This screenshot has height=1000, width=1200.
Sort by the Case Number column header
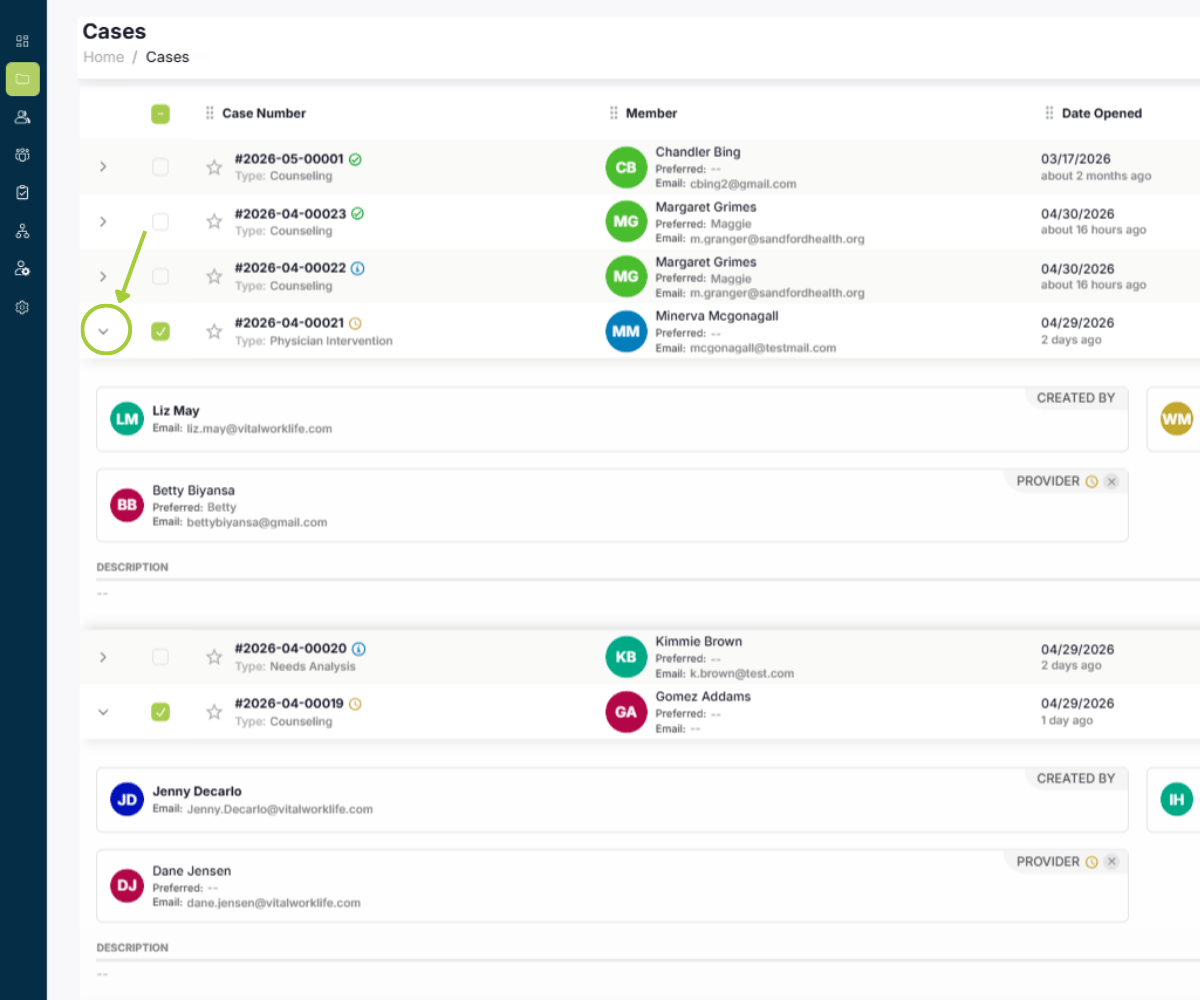click(x=264, y=114)
